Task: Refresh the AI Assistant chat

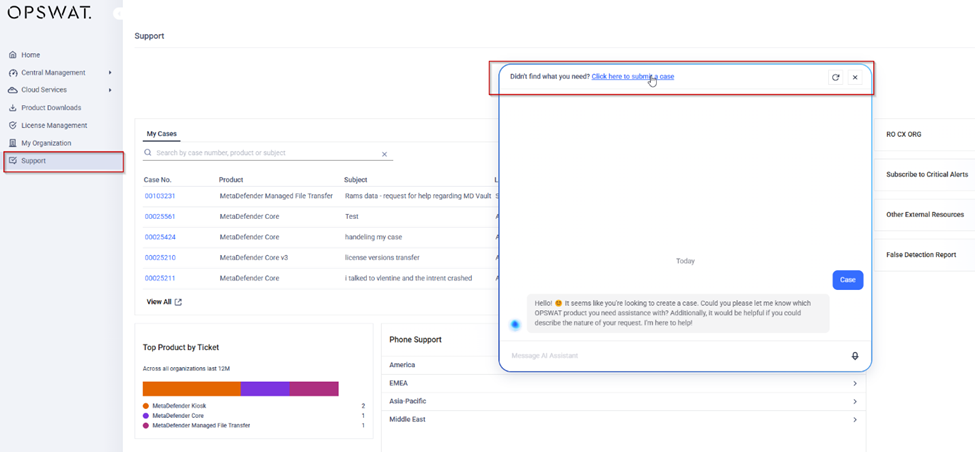Action: [x=836, y=77]
